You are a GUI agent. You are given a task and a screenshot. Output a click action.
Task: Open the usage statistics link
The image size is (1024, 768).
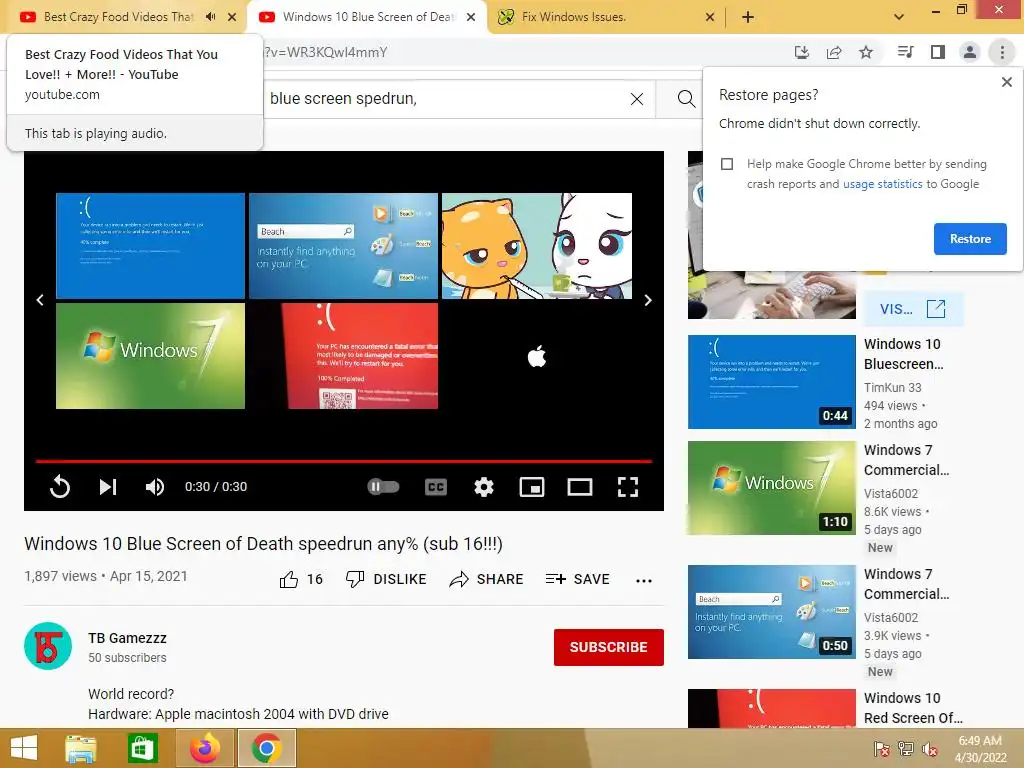click(883, 184)
